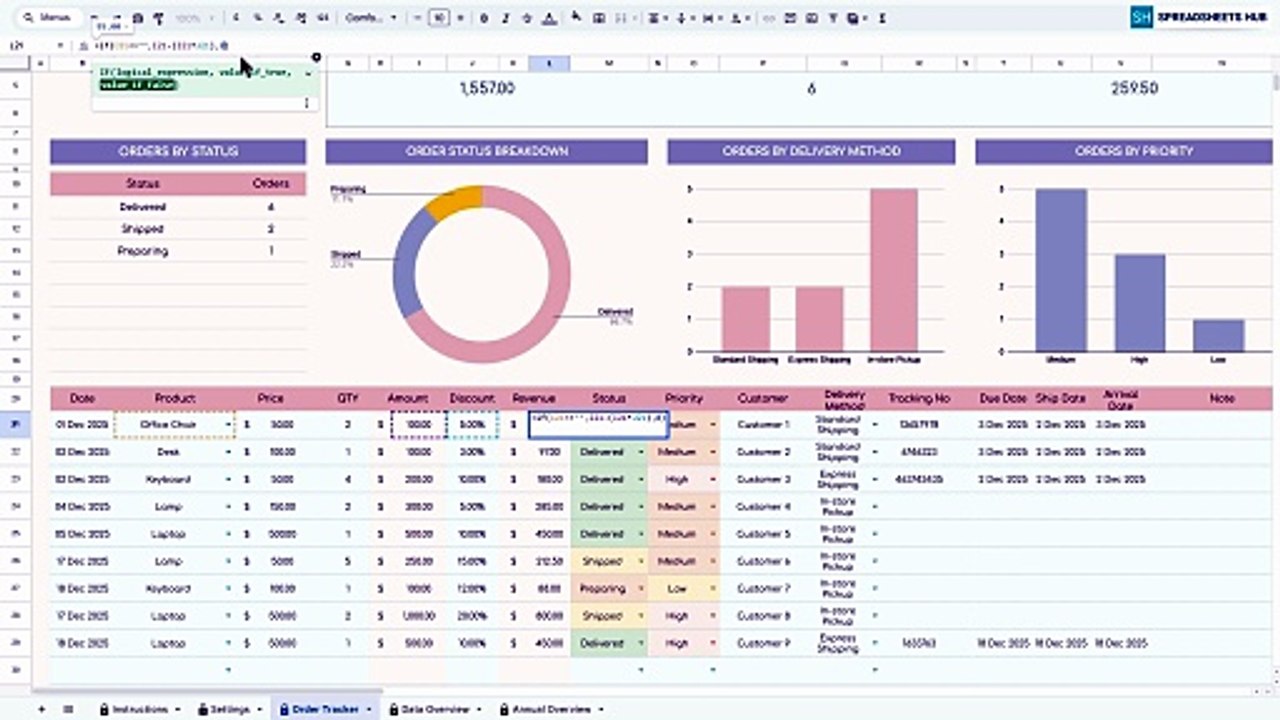Switch to the Settings sheet tab
This screenshot has width=1280, height=720.
[230, 708]
